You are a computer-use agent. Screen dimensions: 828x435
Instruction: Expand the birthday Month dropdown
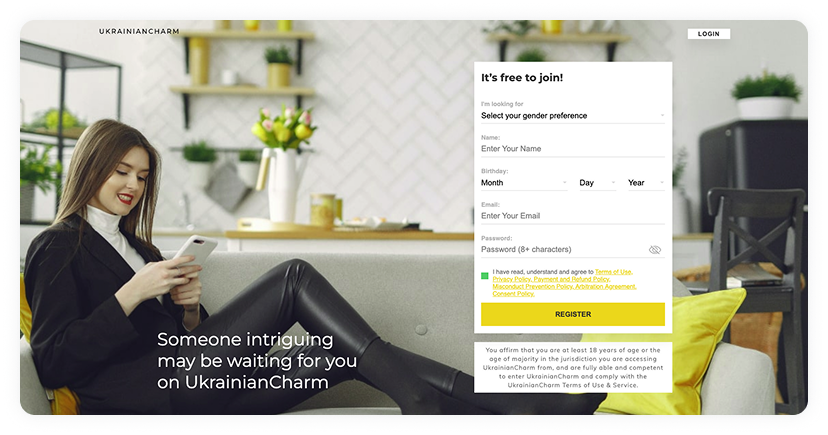point(524,183)
